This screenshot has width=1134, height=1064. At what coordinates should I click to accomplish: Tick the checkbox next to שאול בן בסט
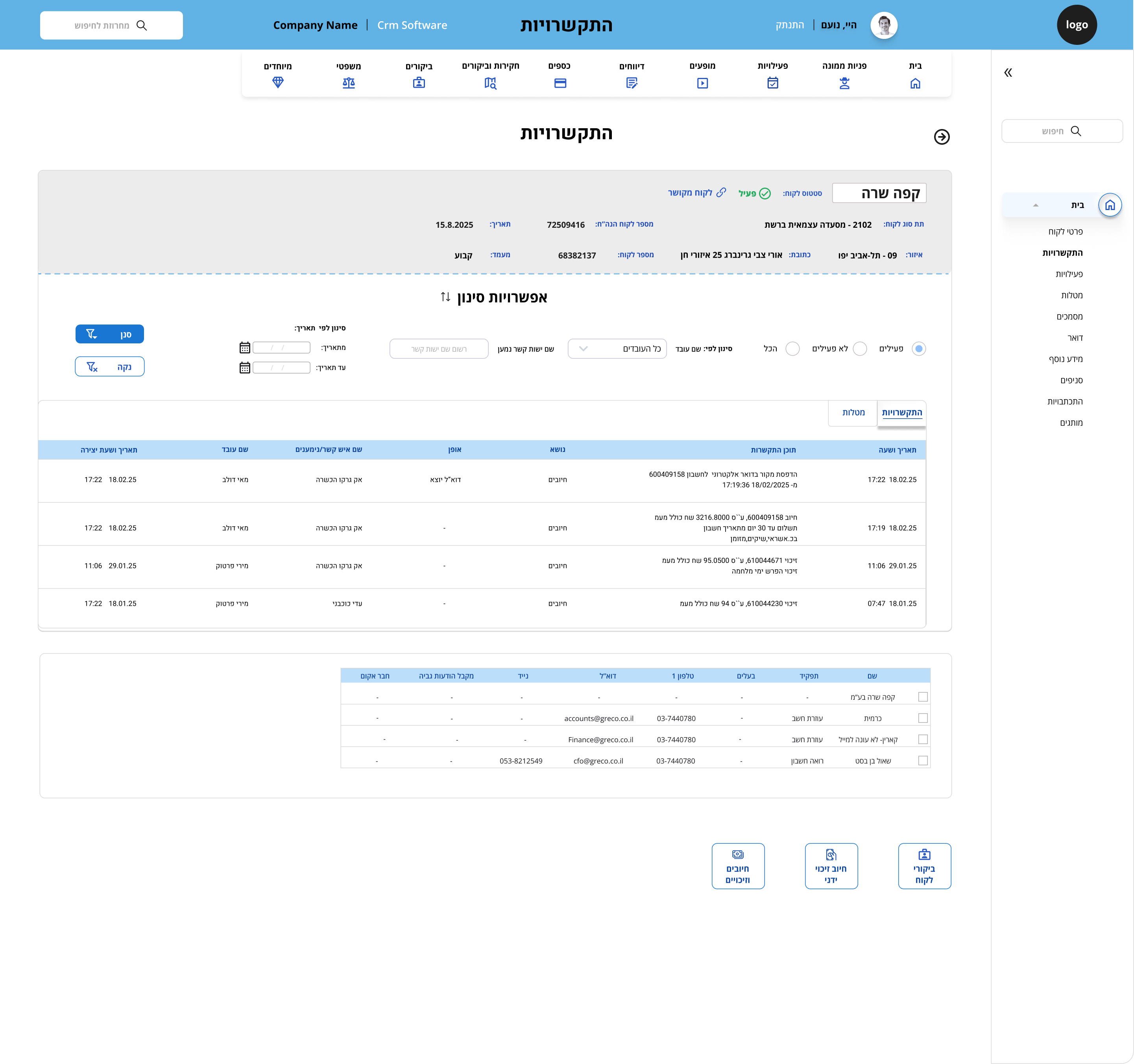(923, 761)
